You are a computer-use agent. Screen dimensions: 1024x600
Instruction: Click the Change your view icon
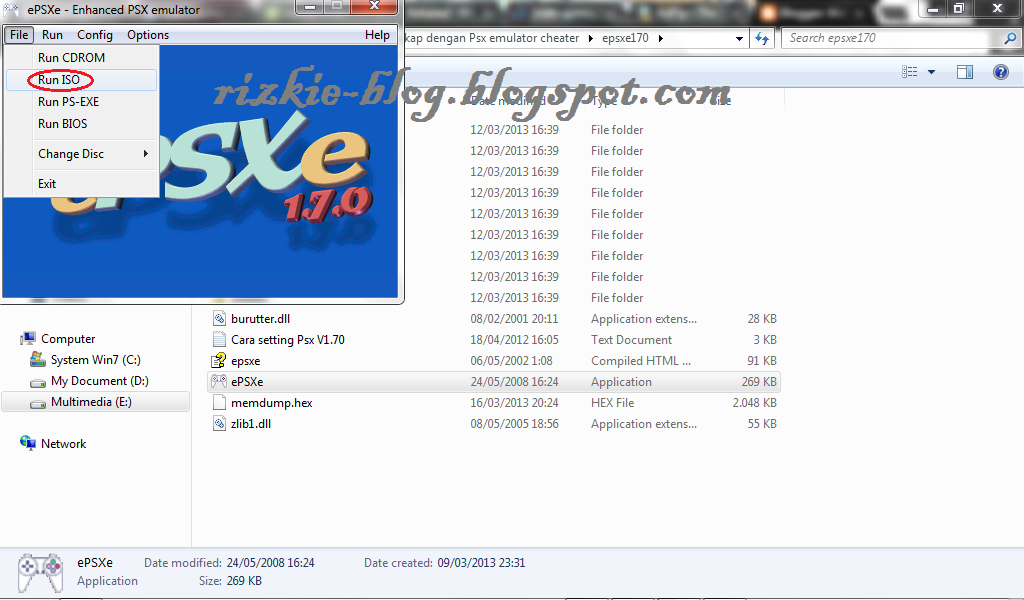tap(909, 72)
